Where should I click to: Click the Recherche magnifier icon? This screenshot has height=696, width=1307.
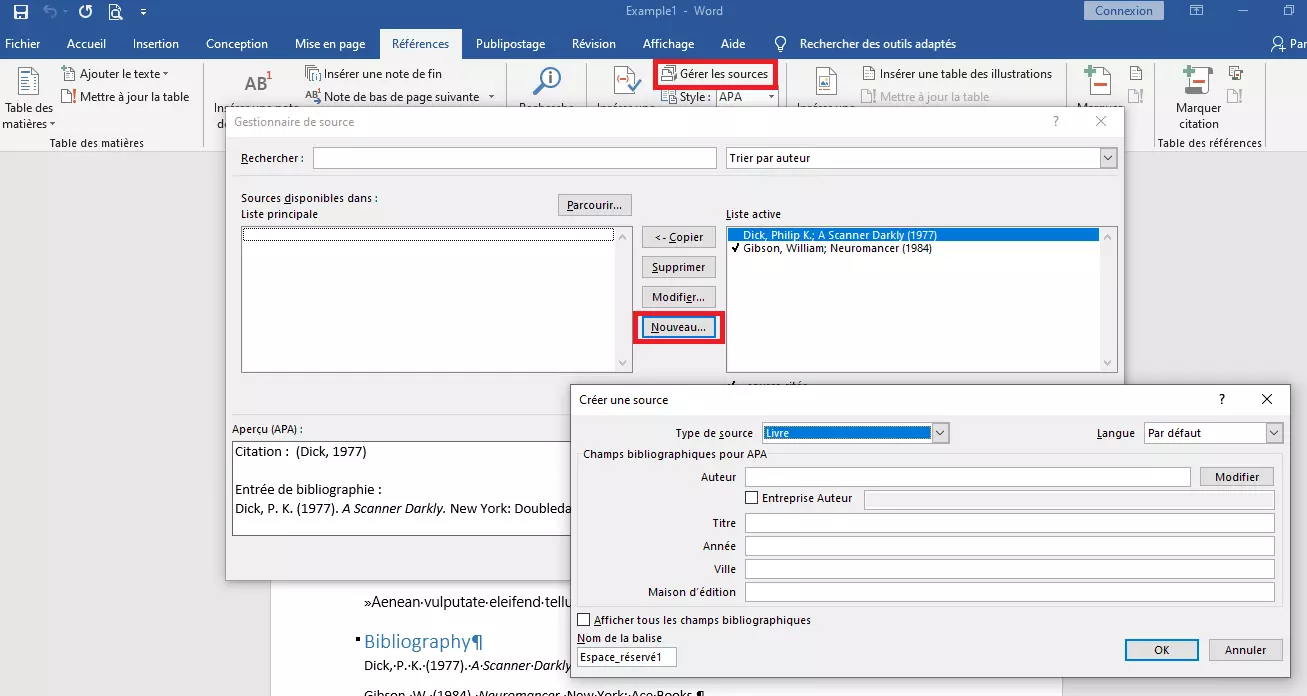547,83
